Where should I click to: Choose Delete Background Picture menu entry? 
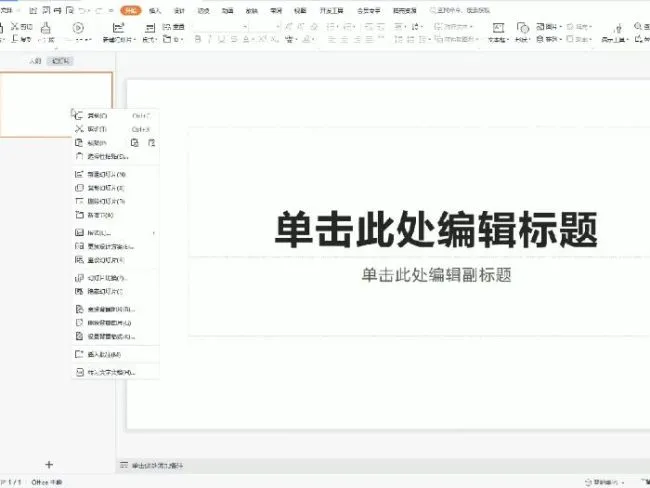pos(115,323)
